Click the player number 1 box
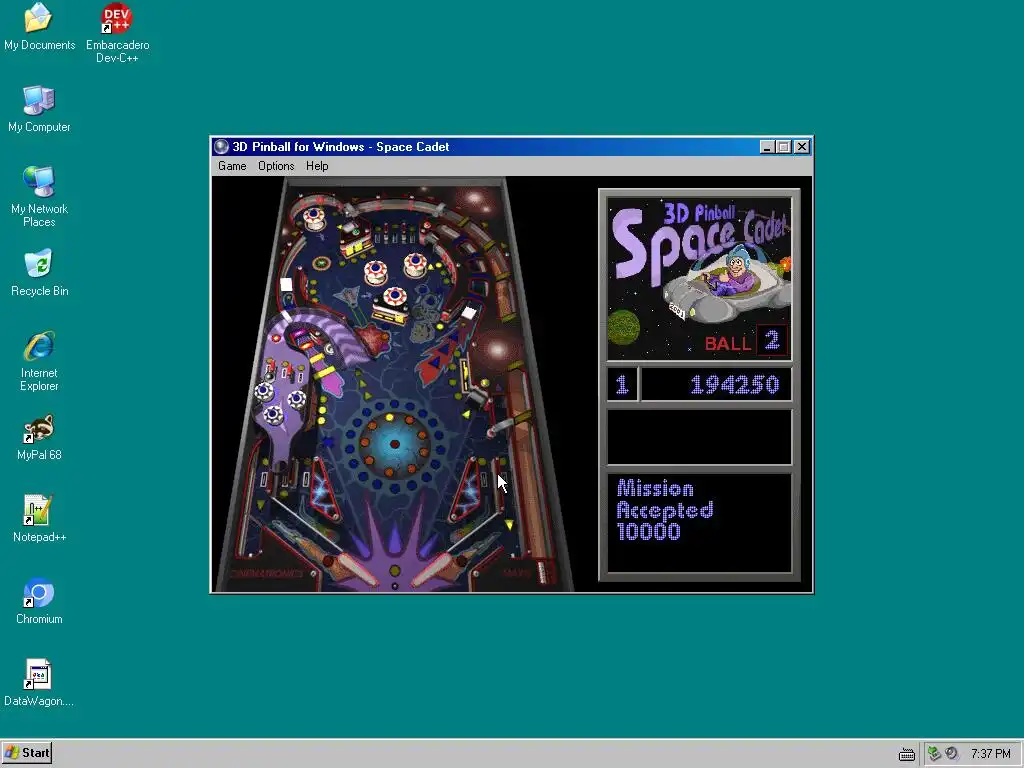 (x=622, y=384)
